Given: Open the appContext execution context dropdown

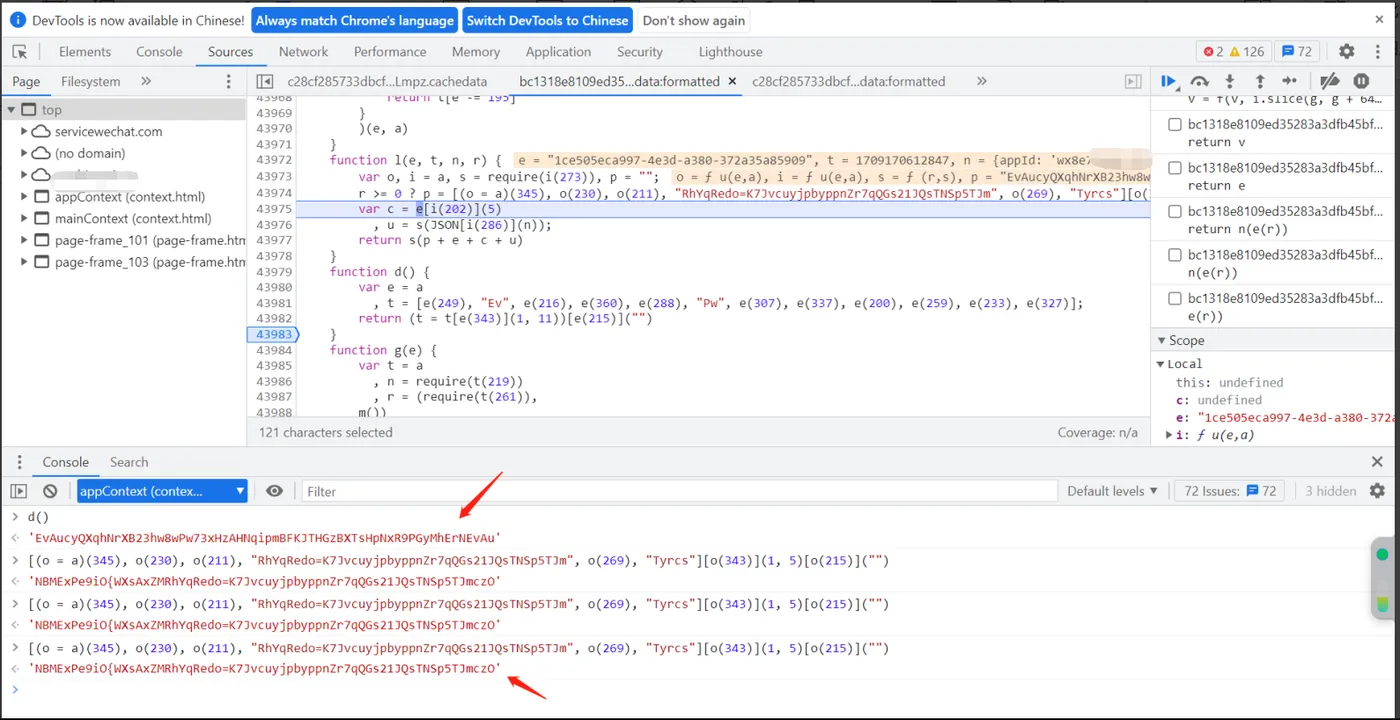Looking at the screenshot, I should (162, 491).
